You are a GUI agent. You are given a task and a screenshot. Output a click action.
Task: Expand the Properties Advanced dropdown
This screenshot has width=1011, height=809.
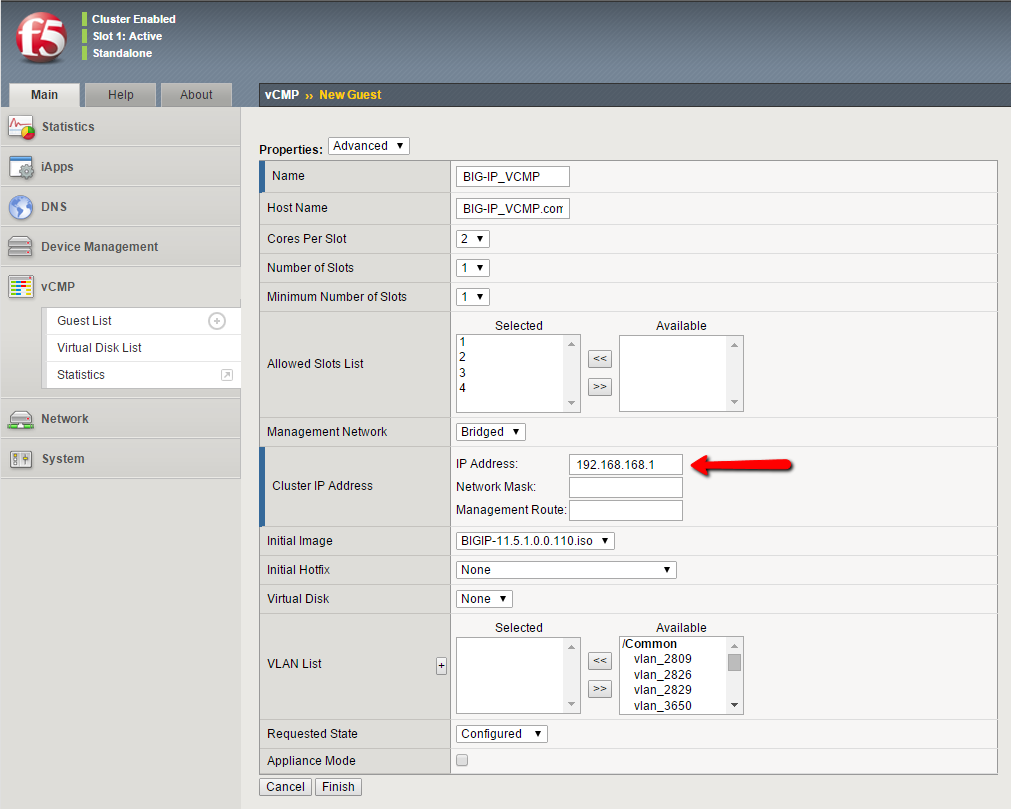click(368, 146)
